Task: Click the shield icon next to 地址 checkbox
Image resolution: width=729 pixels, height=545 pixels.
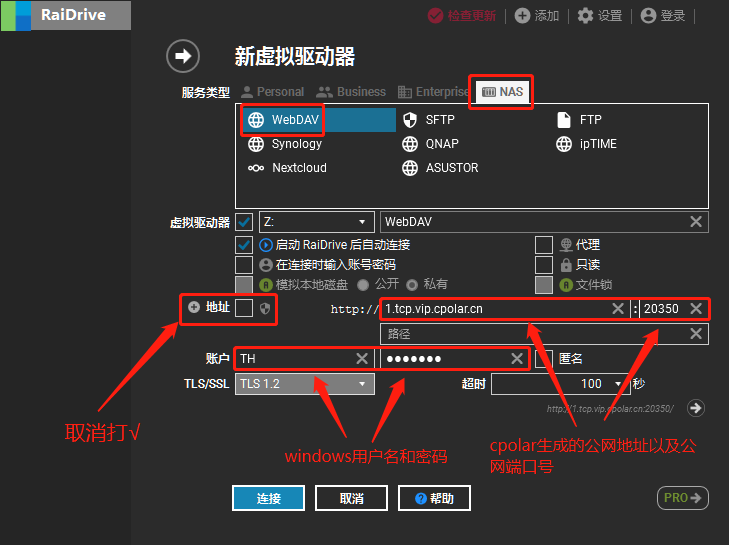Action: click(x=265, y=308)
